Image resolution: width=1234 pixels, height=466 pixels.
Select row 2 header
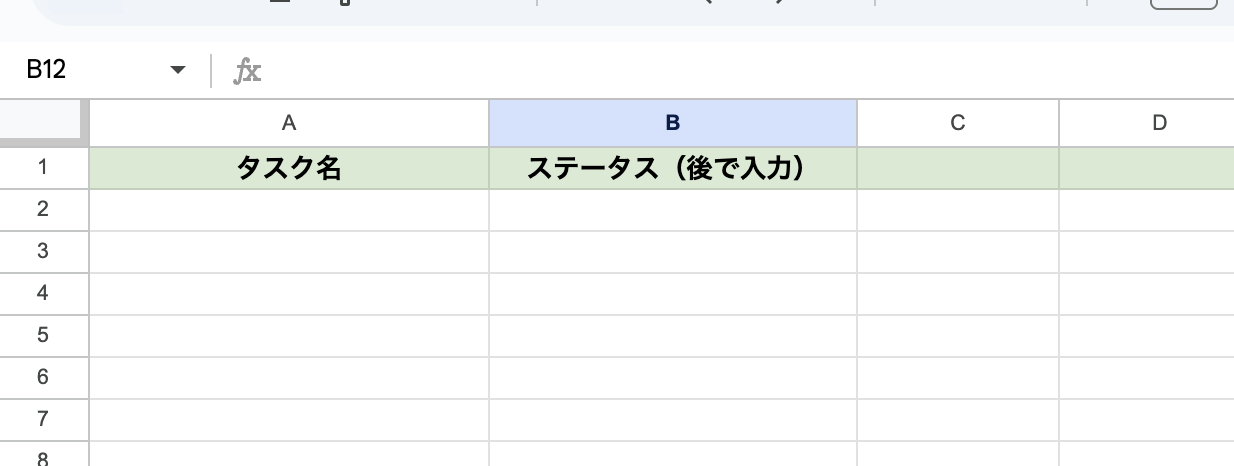point(44,210)
